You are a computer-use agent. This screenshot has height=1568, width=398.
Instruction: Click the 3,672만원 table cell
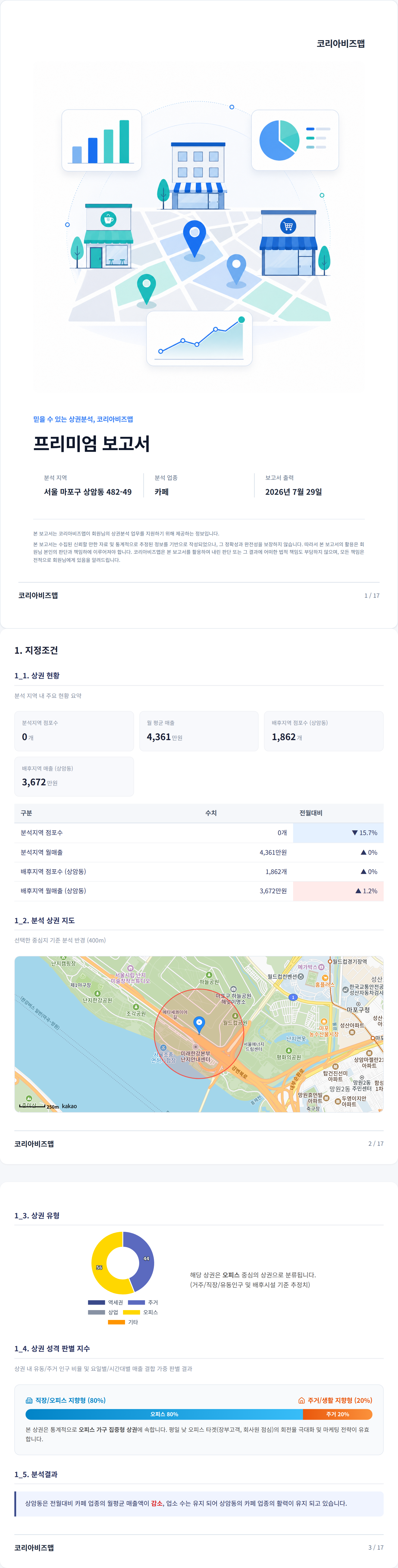pos(273,891)
